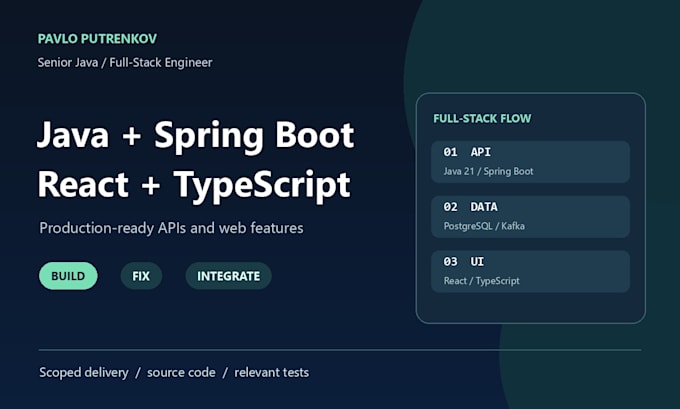Click 'PostgreSQL / Kafka' text
The height and width of the screenshot is (409, 680).
484,226
